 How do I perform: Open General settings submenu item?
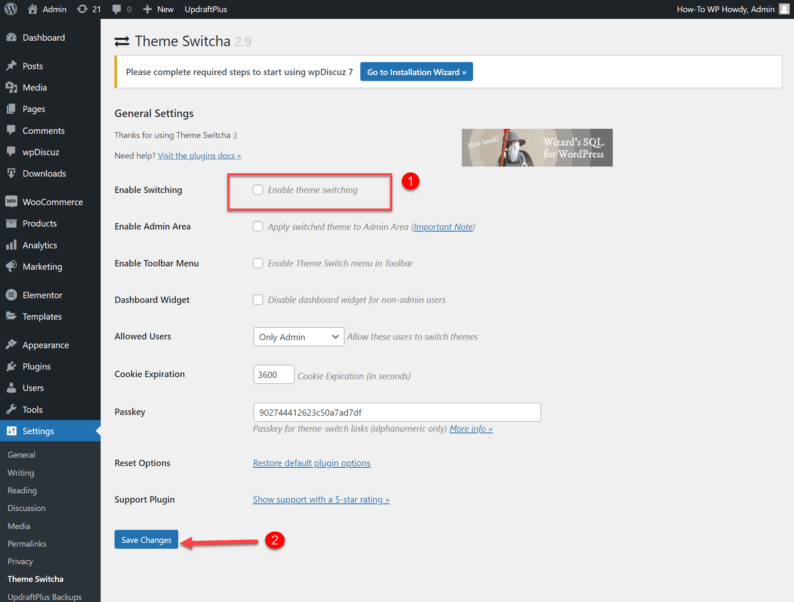point(21,455)
